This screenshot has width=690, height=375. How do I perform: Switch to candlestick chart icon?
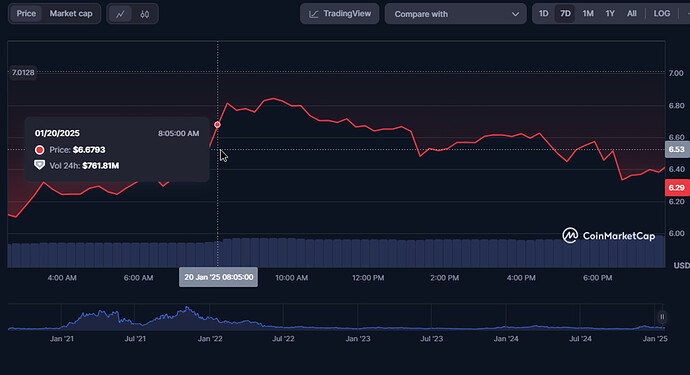click(144, 14)
